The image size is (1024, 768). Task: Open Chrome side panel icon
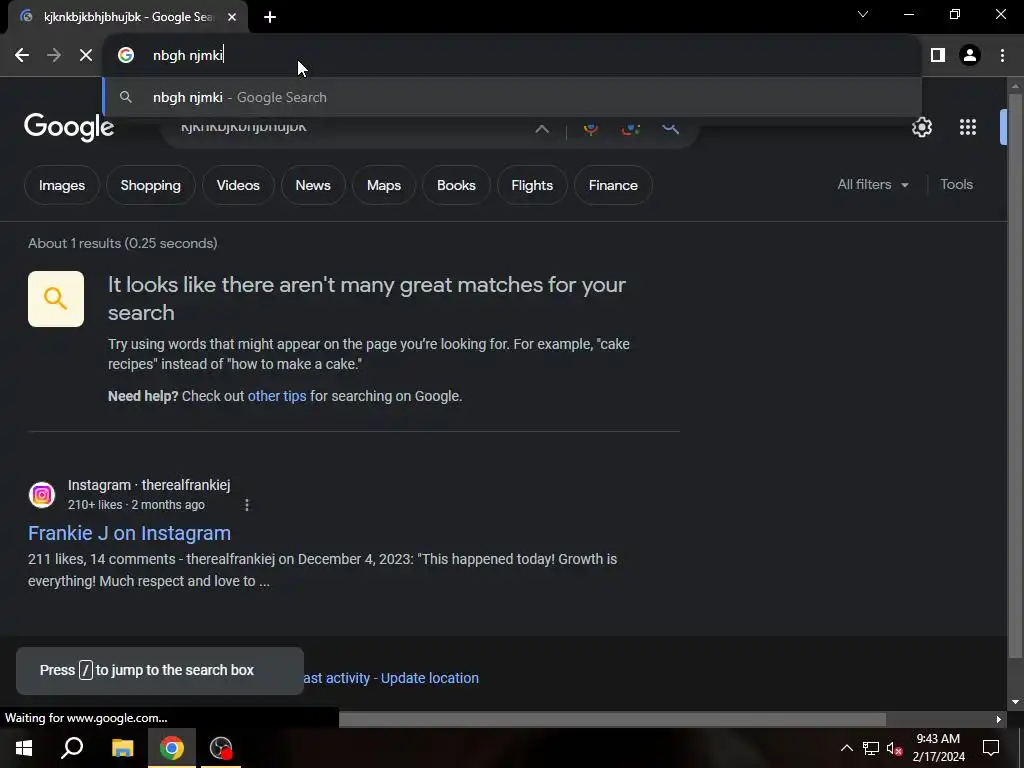[x=938, y=56]
